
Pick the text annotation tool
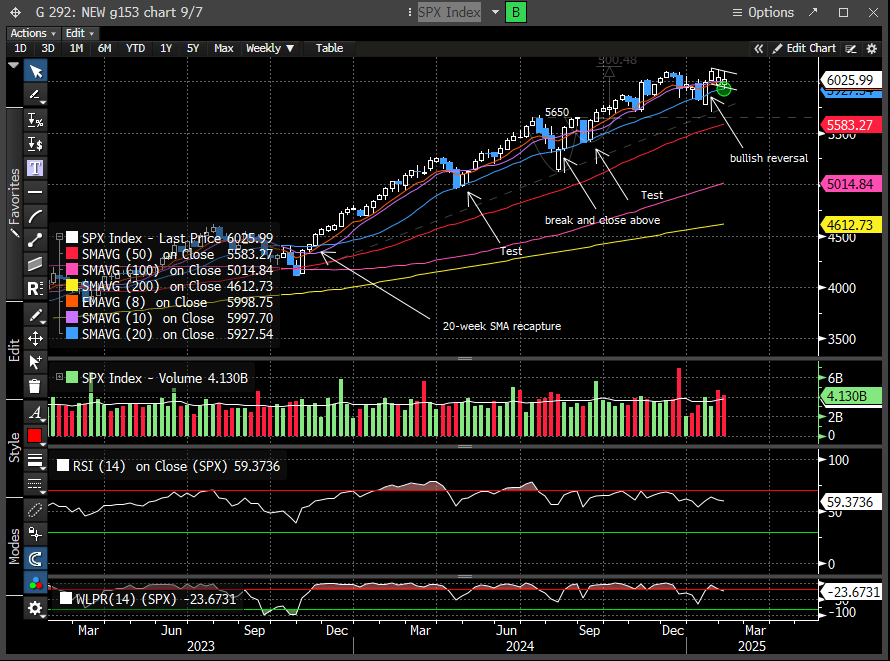coord(35,168)
